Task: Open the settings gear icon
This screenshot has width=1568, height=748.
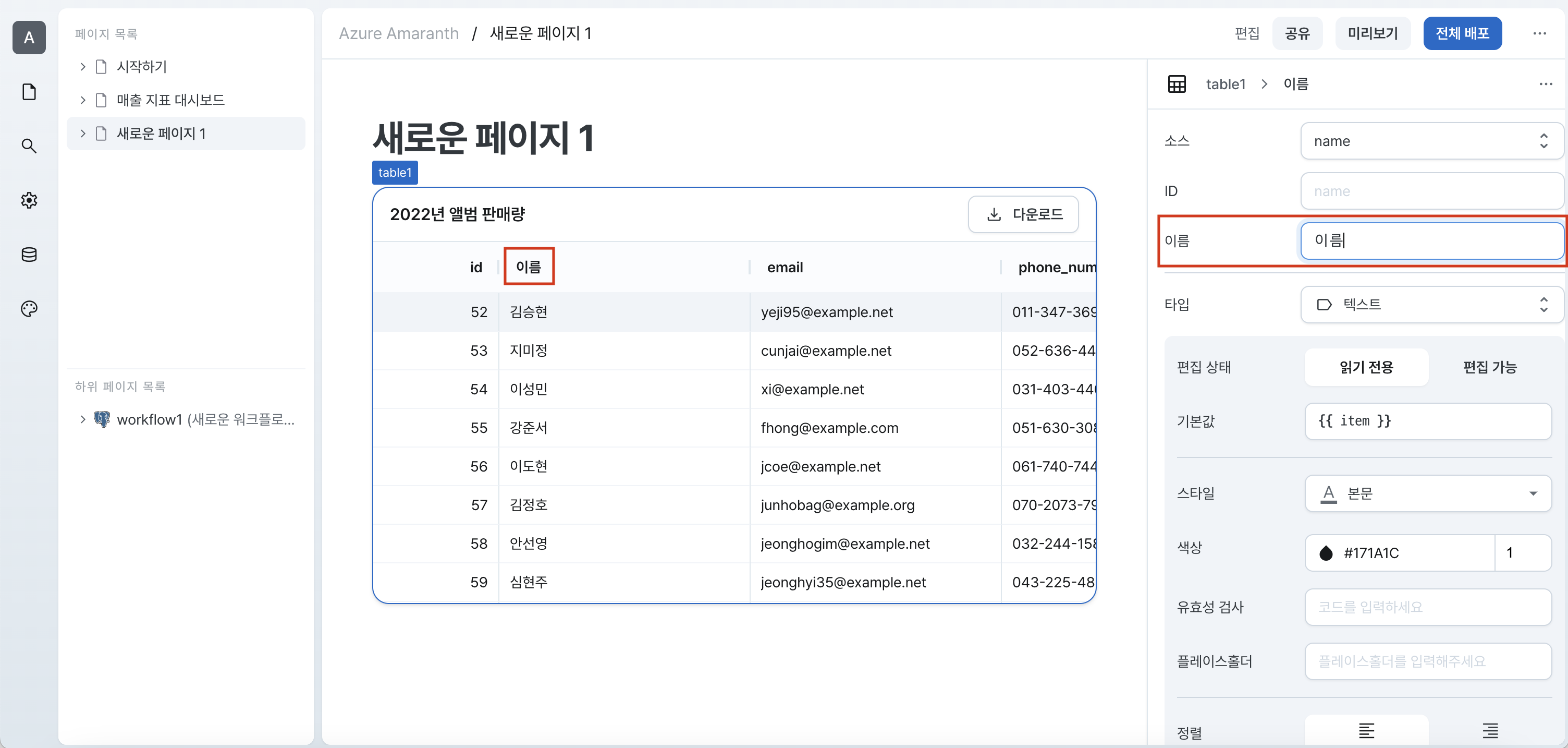Action: coord(29,200)
